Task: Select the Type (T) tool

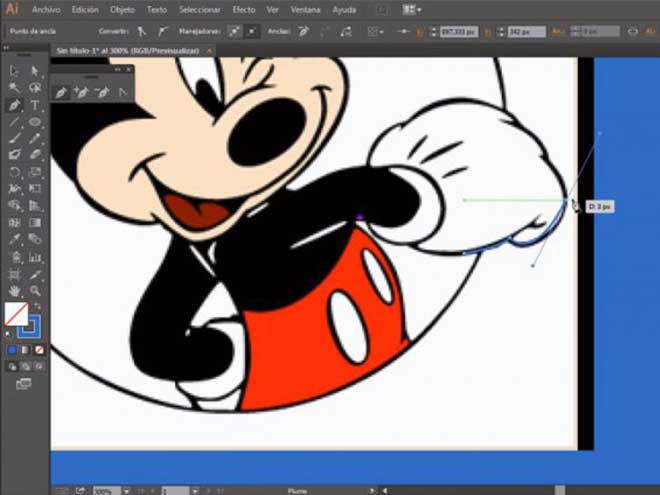Action: [x=35, y=105]
